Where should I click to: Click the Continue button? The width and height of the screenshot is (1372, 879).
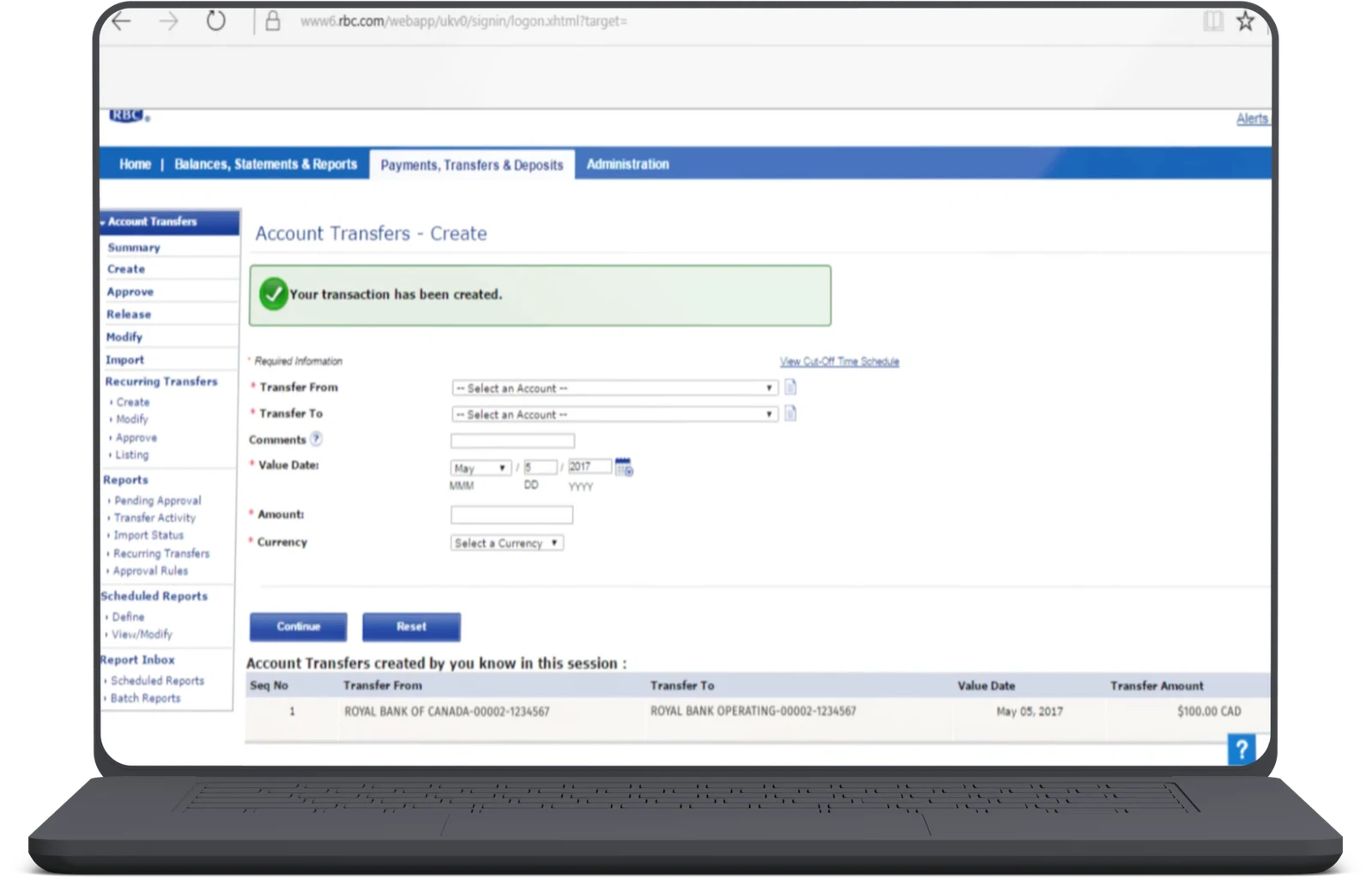coord(299,627)
